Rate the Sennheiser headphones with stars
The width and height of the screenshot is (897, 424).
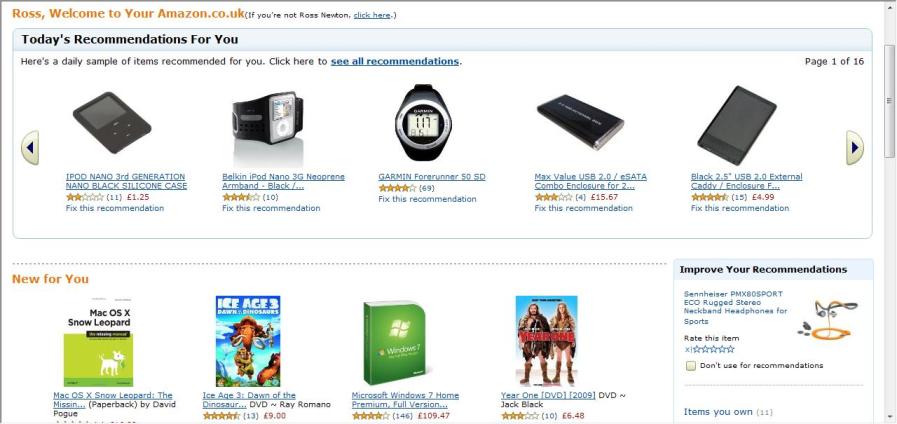(x=713, y=349)
